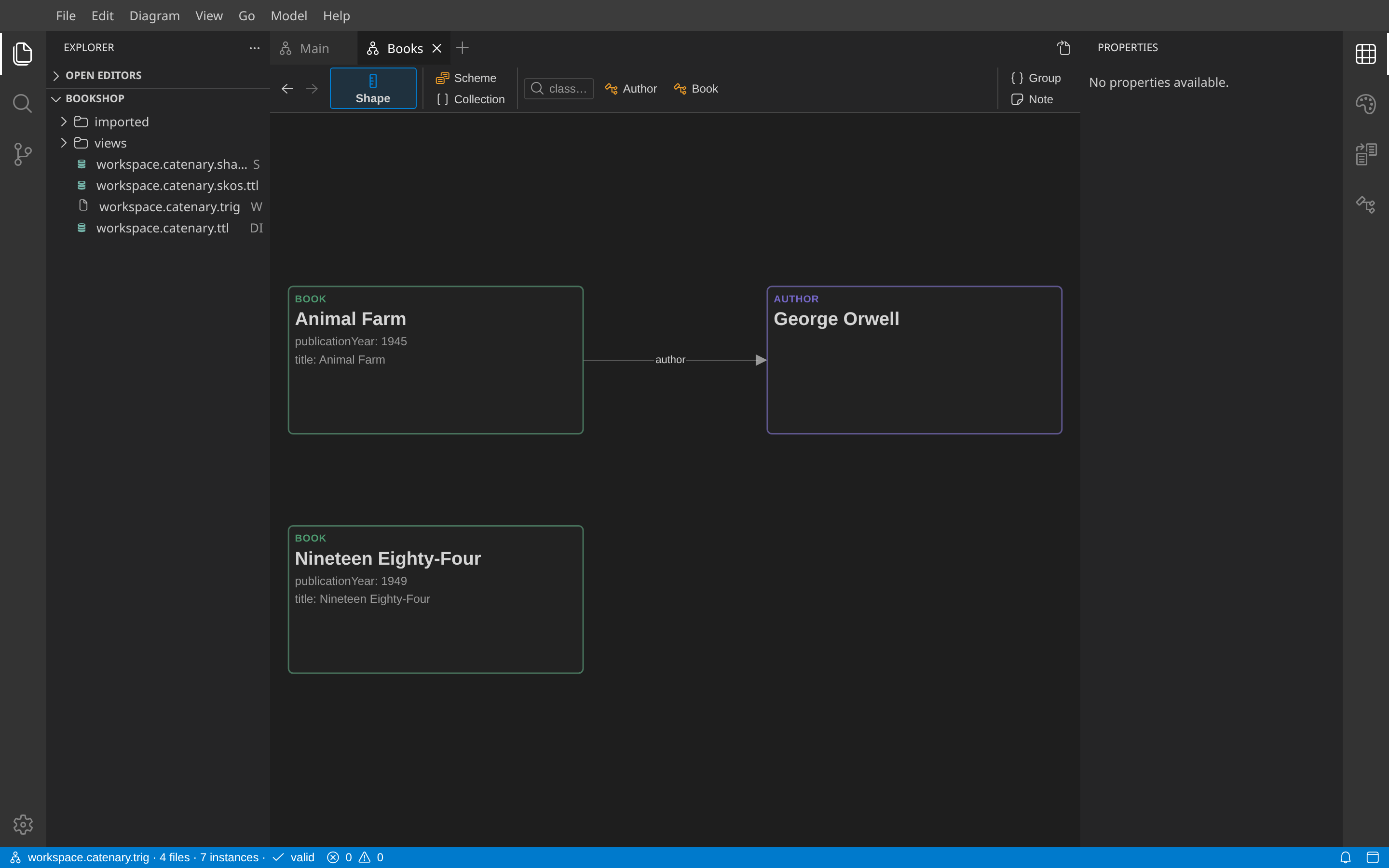Insert an Author class instance
Image resolution: width=1389 pixels, height=868 pixels.
point(631,89)
